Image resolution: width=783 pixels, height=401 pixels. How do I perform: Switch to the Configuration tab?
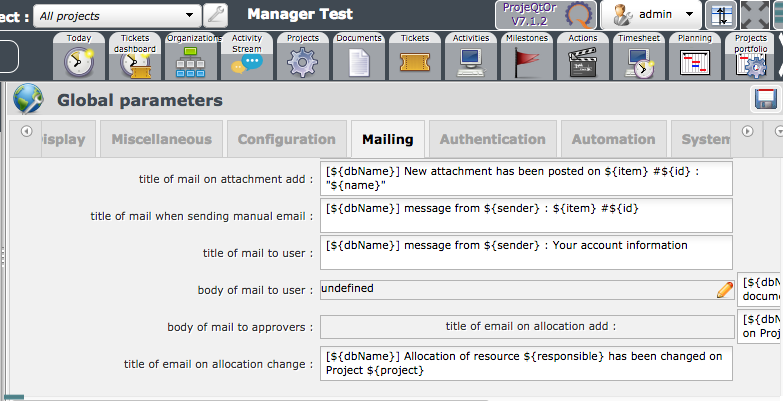[x=287, y=139]
